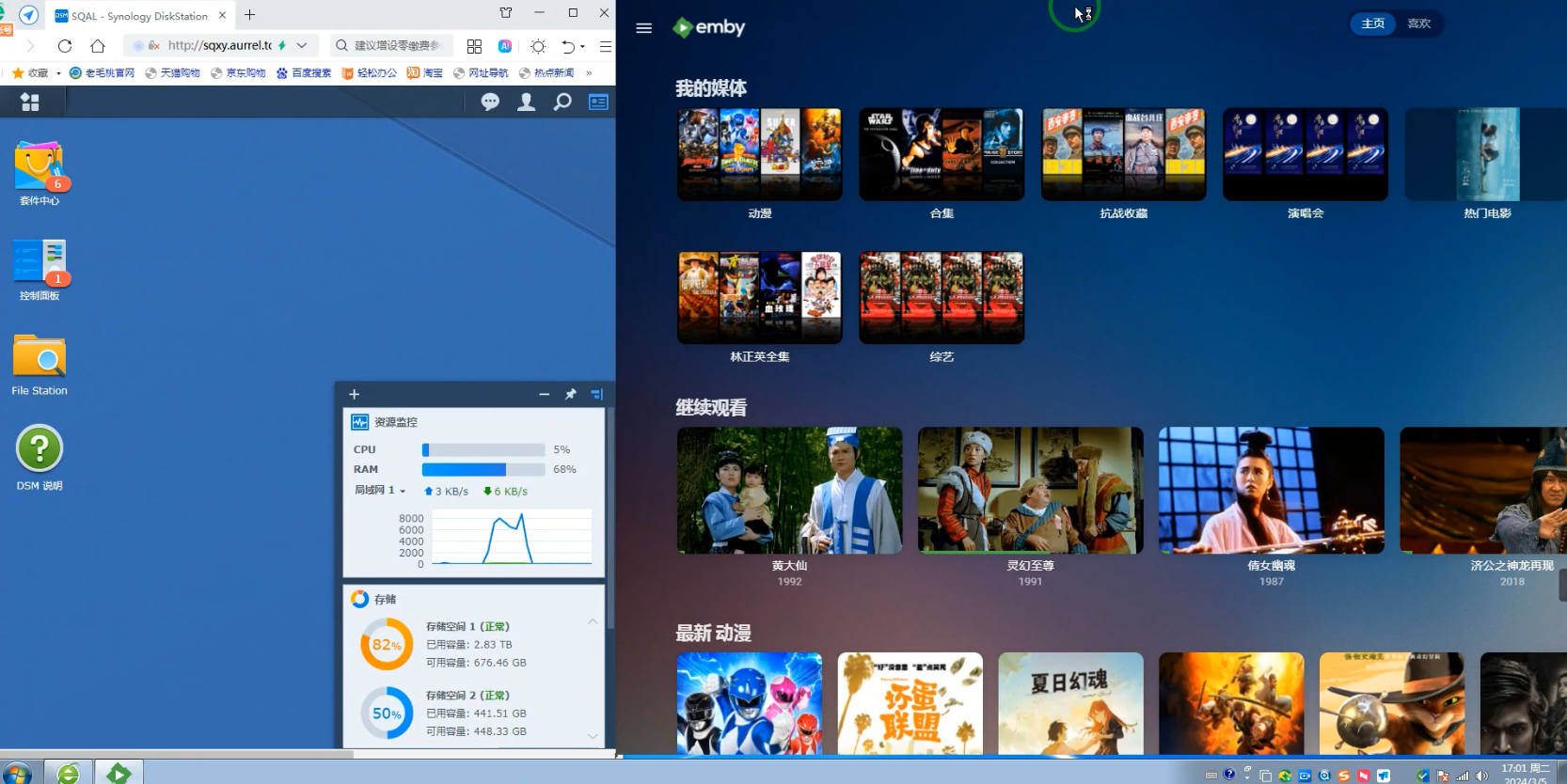
Task: Expand the 局域网 1 network dropdown
Action: (x=403, y=491)
